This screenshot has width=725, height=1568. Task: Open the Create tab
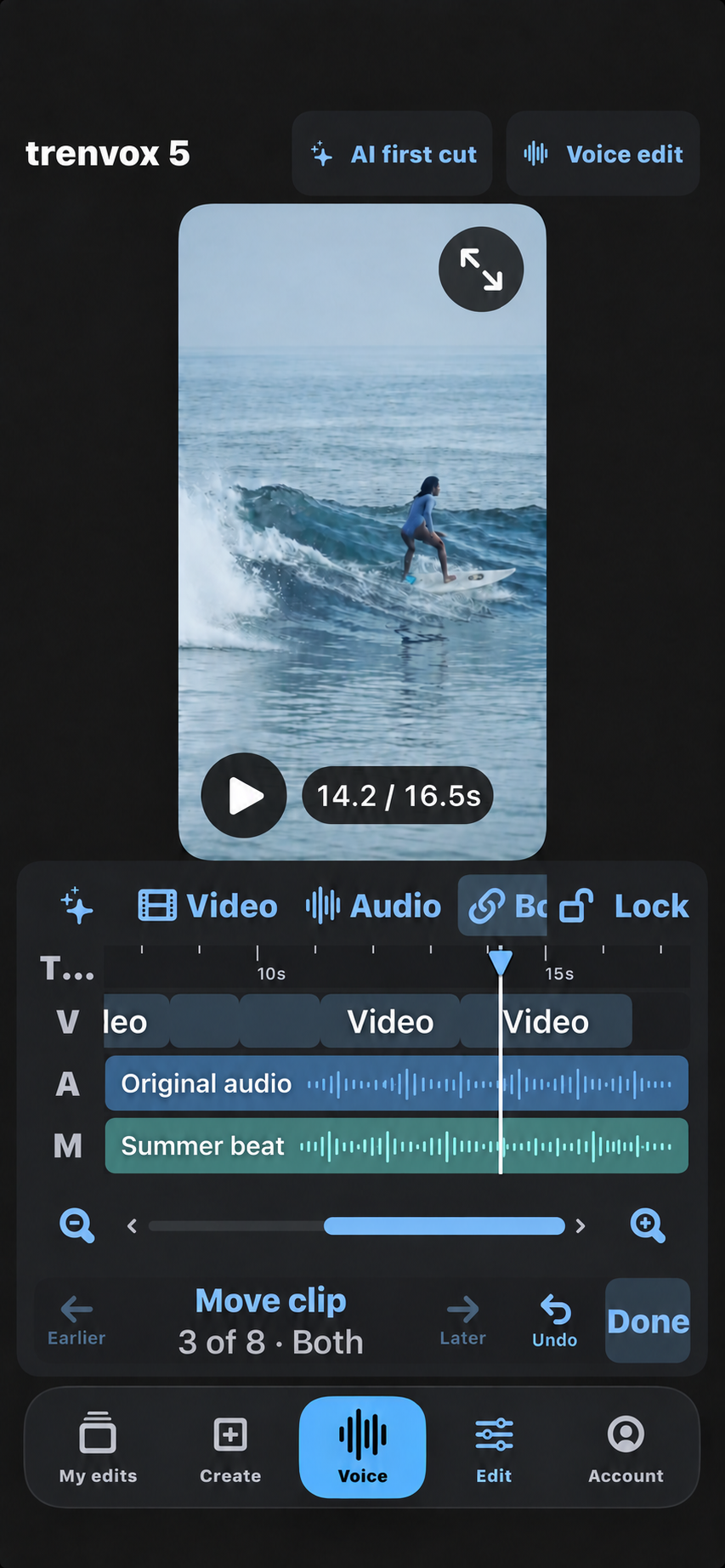[230, 1447]
